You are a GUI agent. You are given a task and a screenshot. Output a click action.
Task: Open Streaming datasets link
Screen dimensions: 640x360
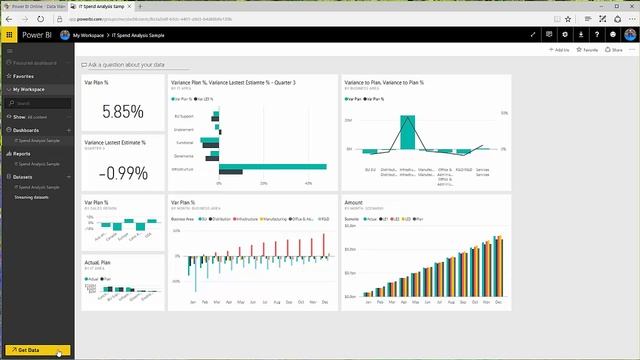tap(31, 198)
